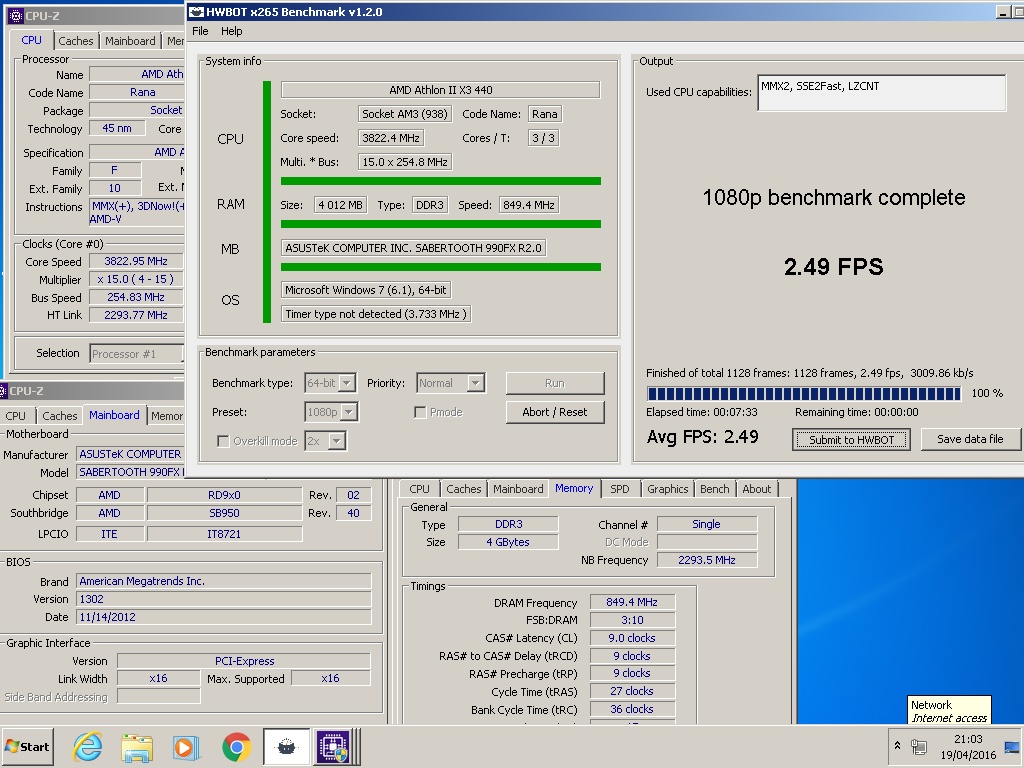Click the network tray icon
Screen dimensions: 1024x768
(919, 746)
